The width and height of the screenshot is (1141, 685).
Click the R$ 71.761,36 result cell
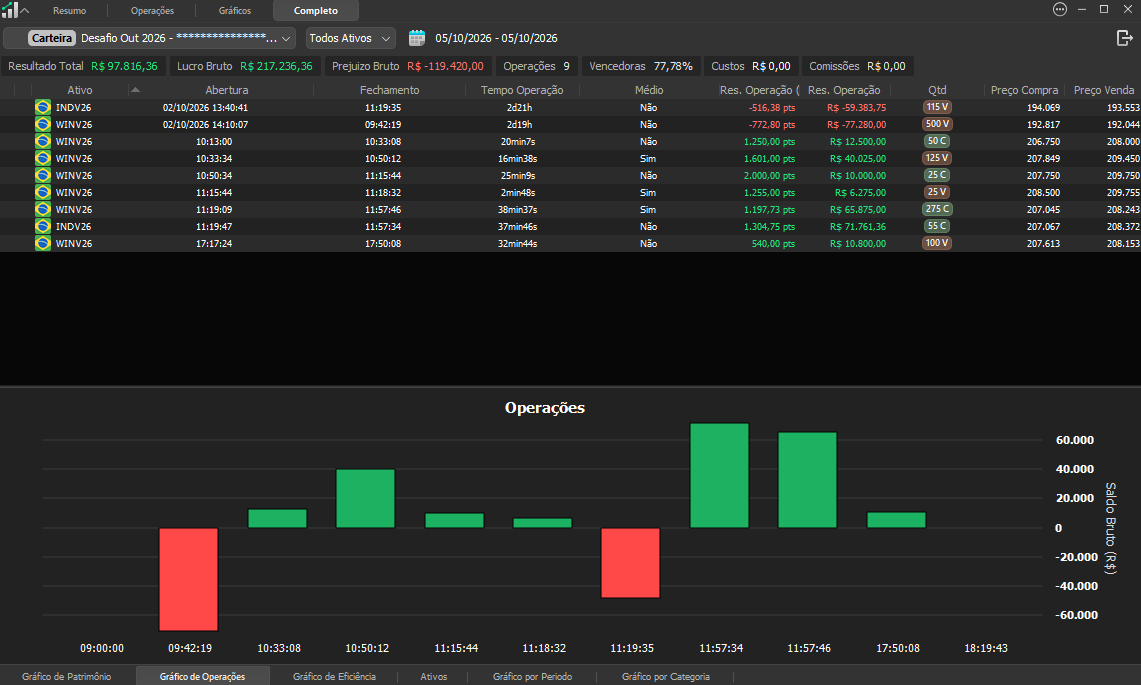tap(858, 226)
